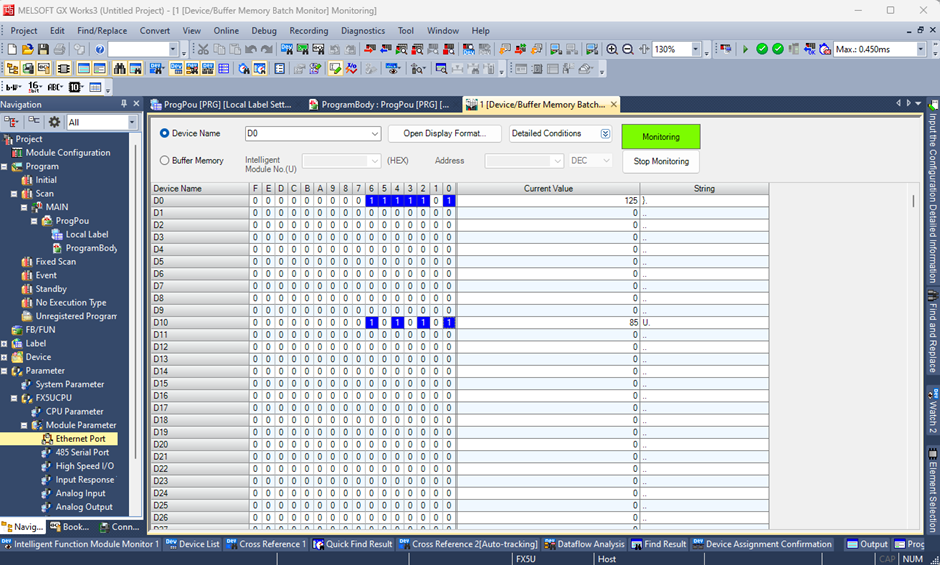The width and height of the screenshot is (940, 565).
Task: Click the Open project folder icon
Action: click(x=28, y=49)
